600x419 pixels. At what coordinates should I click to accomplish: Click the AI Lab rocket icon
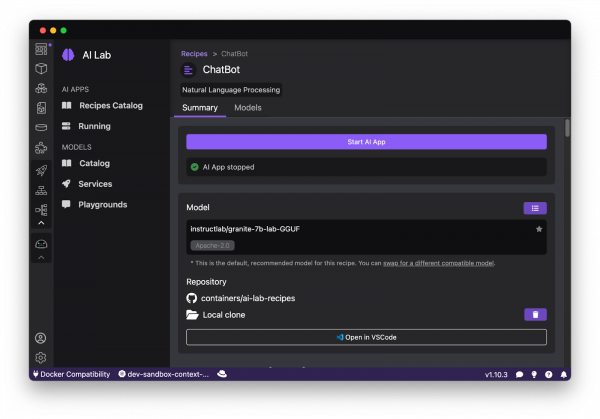[41, 170]
